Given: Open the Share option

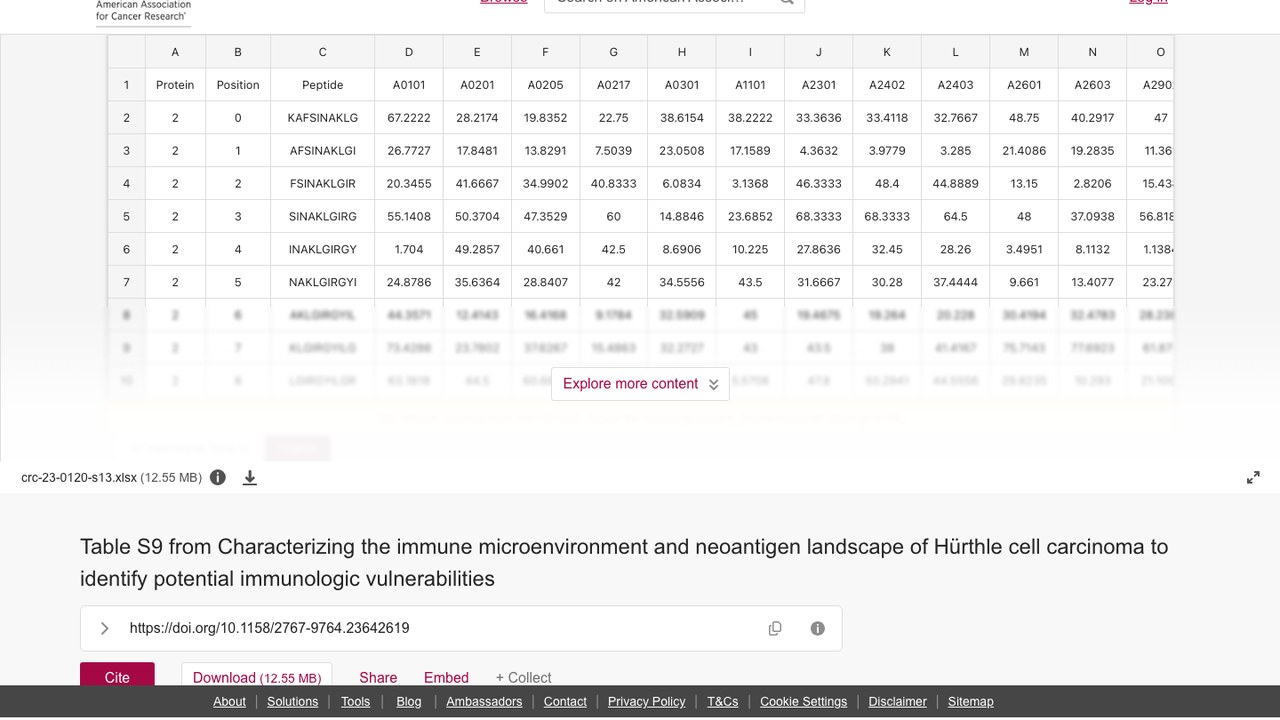Looking at the screenshot, I should tap(378, 678).
